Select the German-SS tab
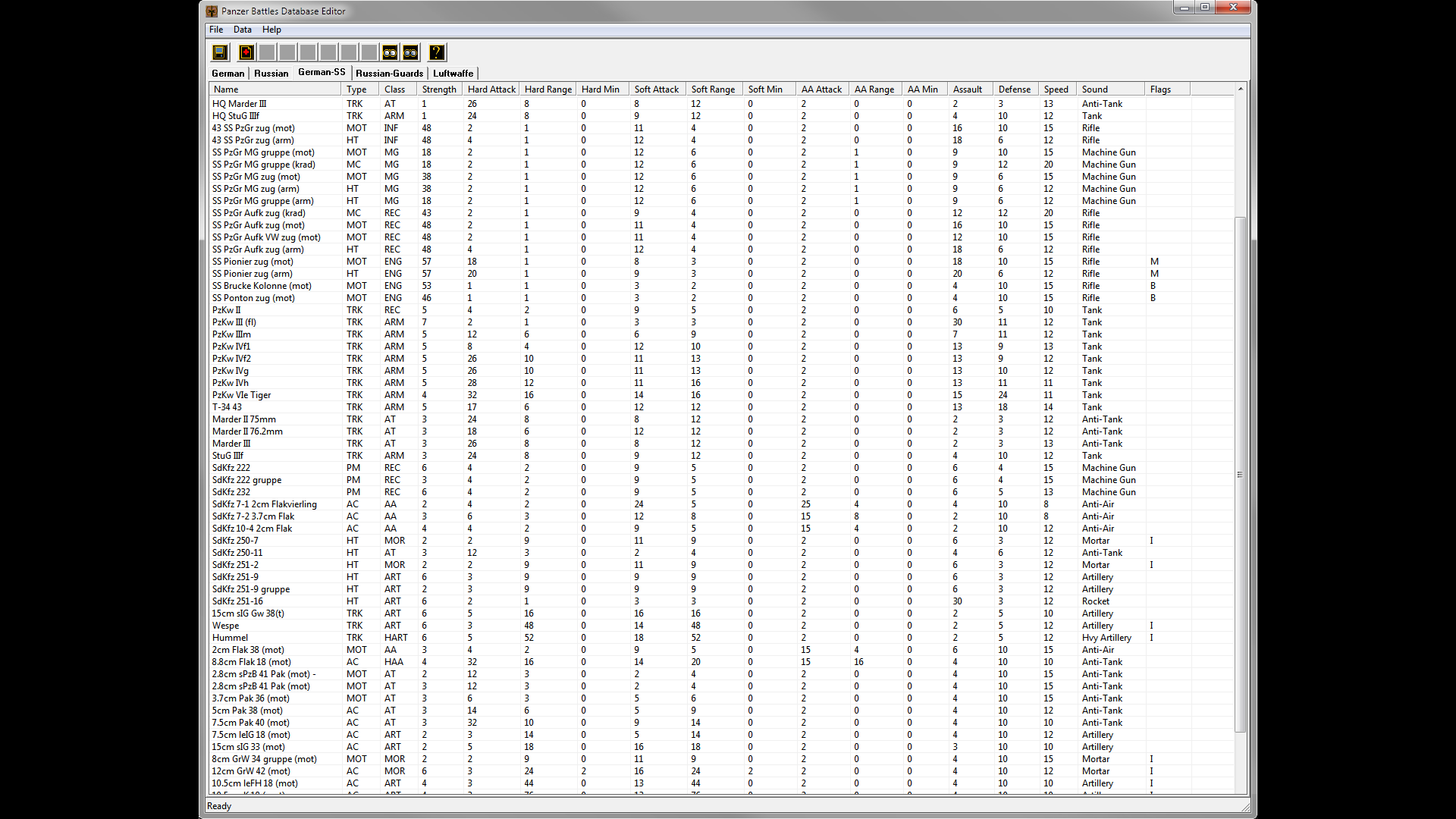The height and width of the screenshot is (819, 1456). click(x=322, y=72)
